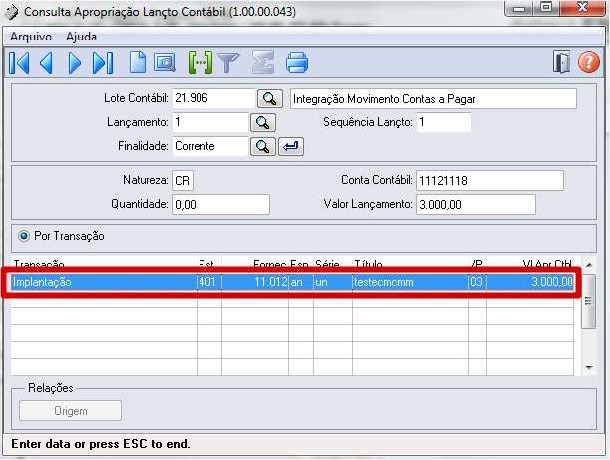
Task: Click grid scrollbar down arrow
Action: point(589,367)
